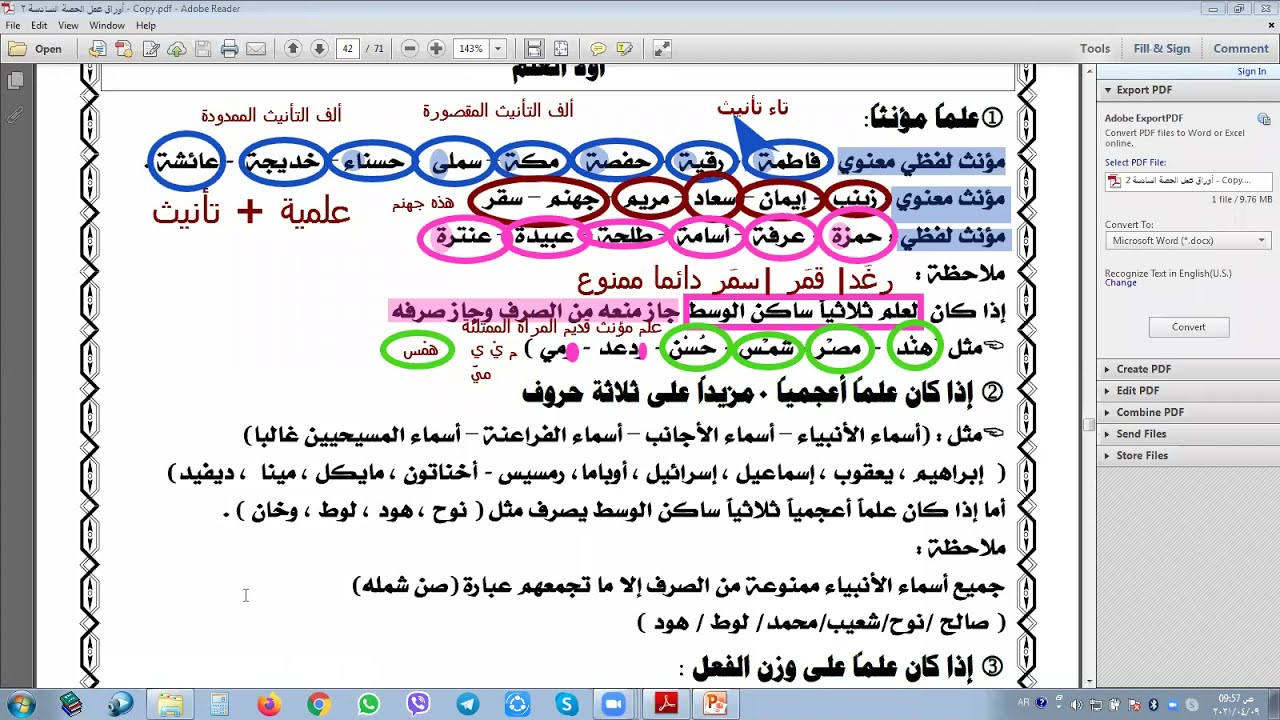The height and width of the screenshot is (720, 1280).
Task: Zoom in with the plus button
Action: [x=436, y=48]
